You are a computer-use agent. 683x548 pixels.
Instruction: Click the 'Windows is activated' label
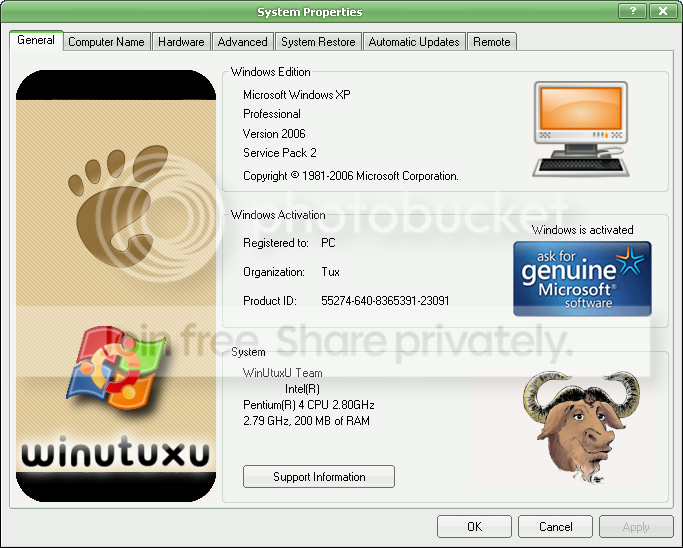(582, 230)
